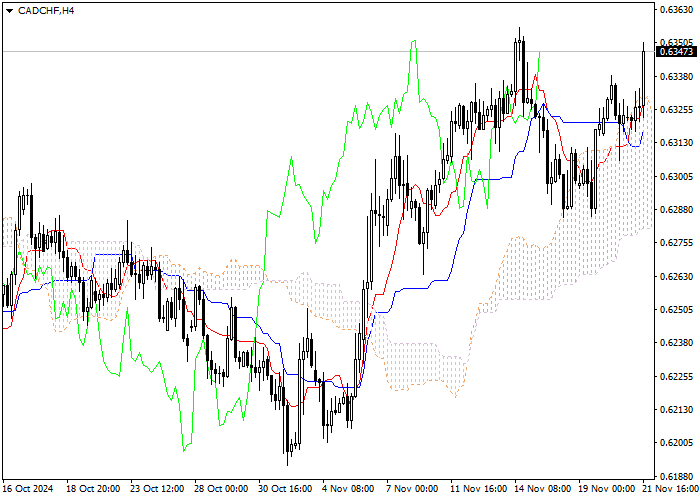Select the 11 Nov 16:00 time label
700x500 pixels.
[x=478, y=489]
